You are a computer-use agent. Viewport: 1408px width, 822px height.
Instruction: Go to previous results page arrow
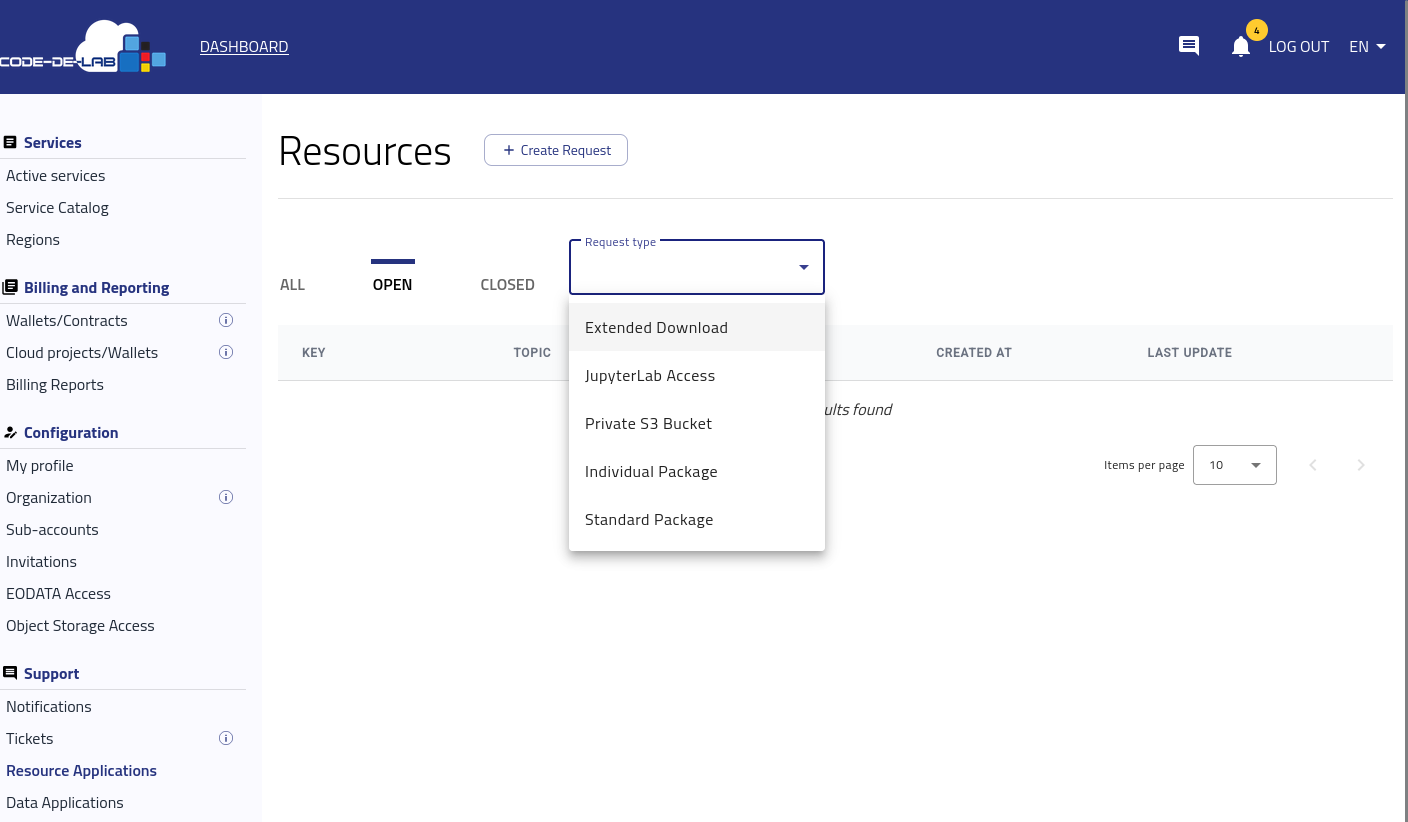1313,465
